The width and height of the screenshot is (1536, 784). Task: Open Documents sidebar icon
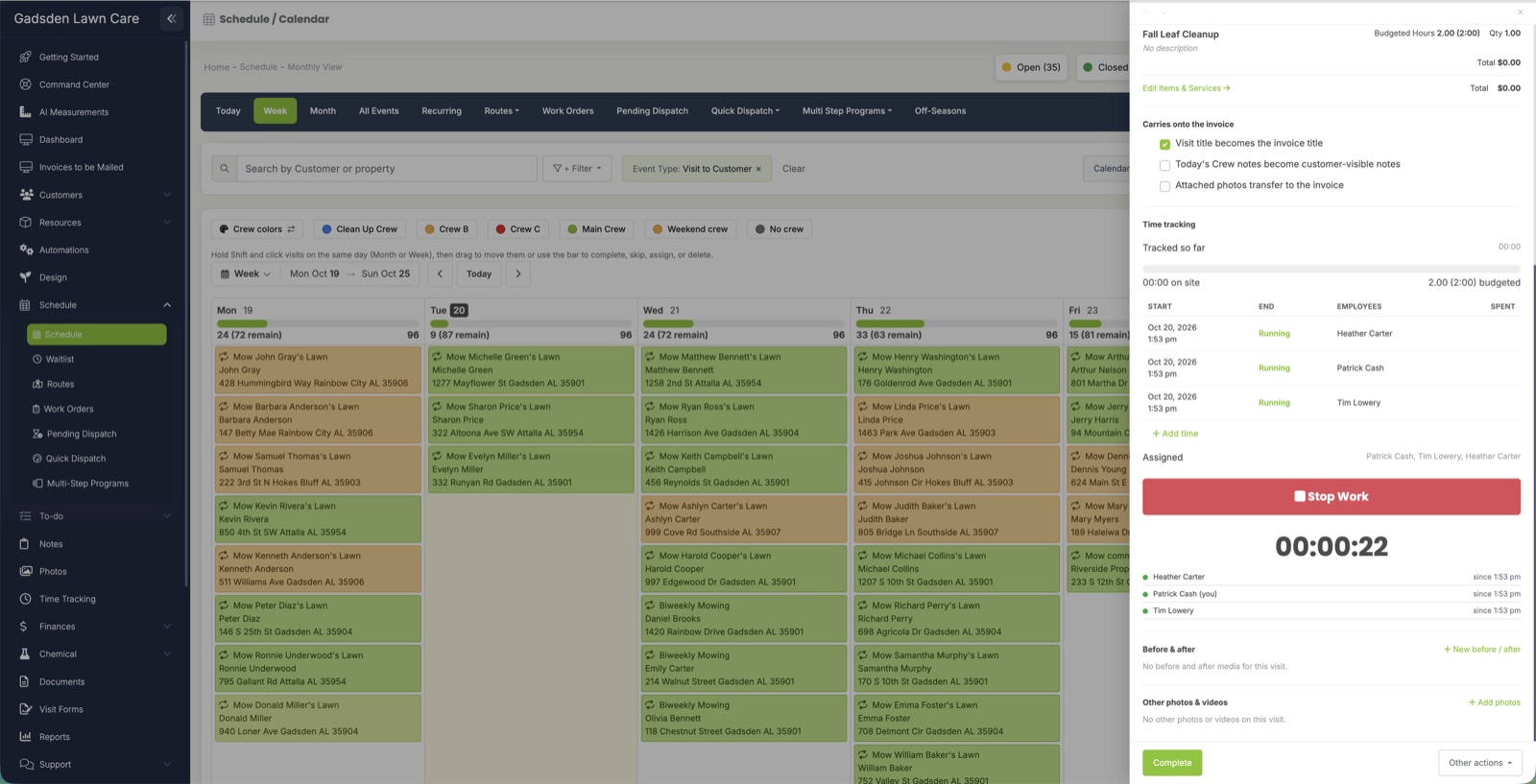(25, 681)
